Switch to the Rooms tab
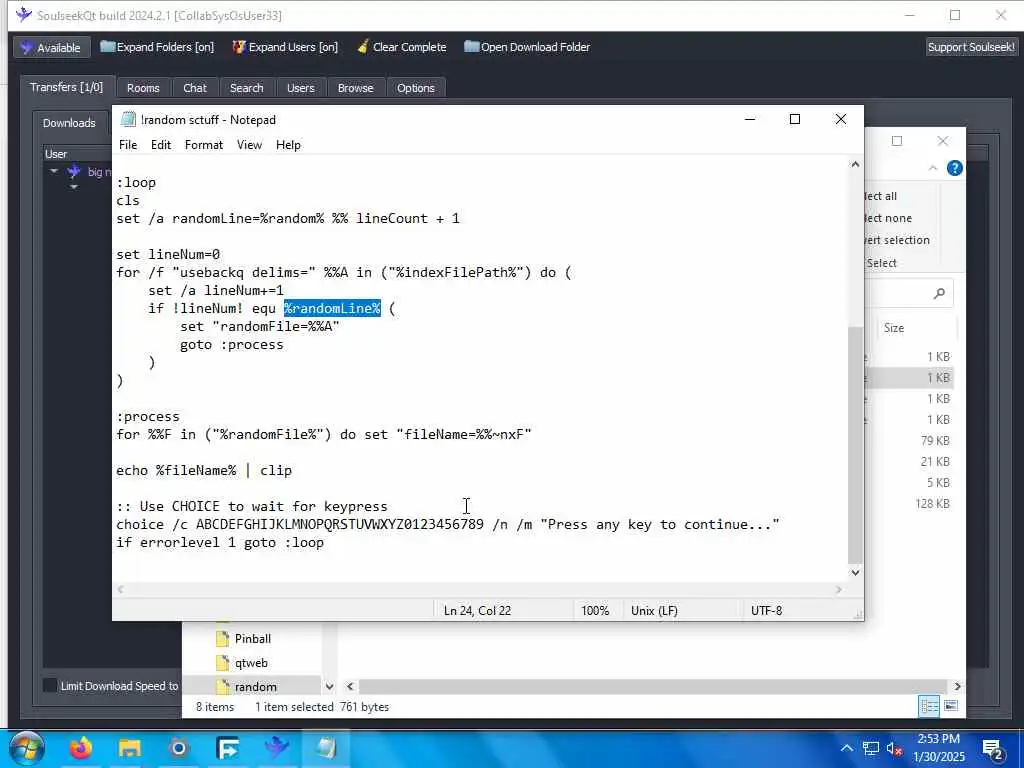1024x768 pixels. [x=143, y=88]
